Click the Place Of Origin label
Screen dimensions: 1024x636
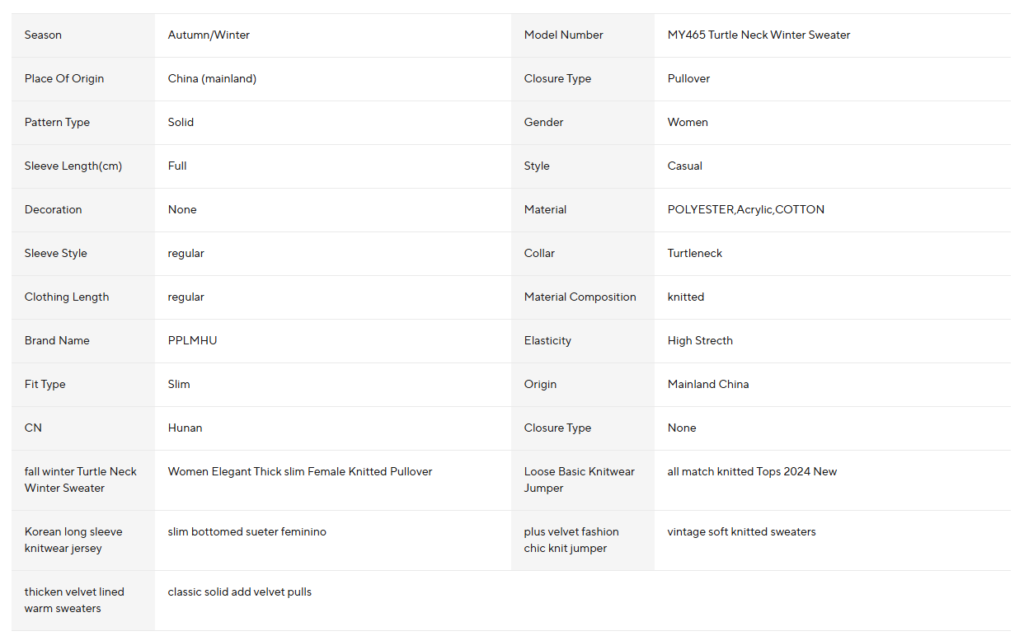(x=64, y=79)
